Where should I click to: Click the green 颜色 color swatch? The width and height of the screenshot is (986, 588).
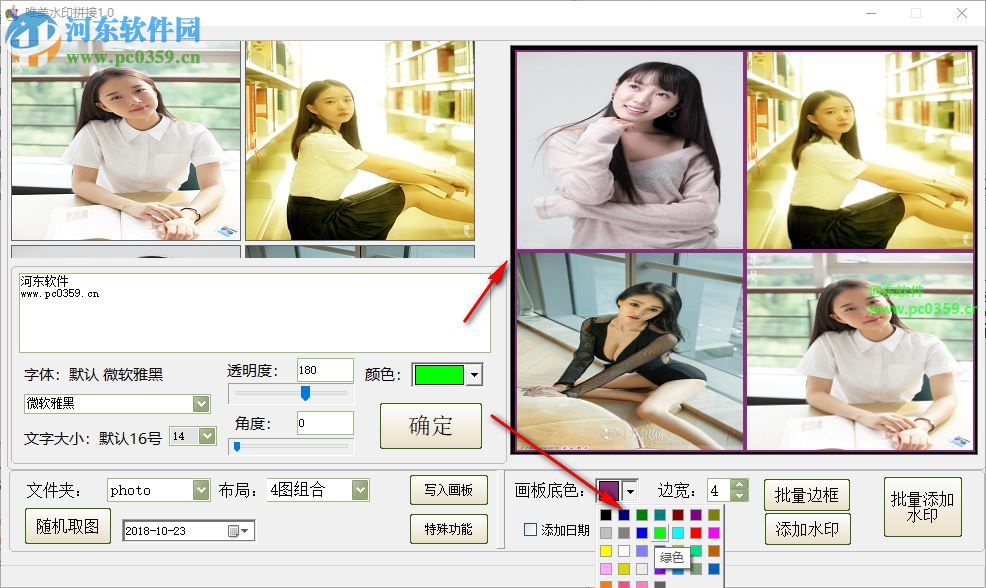(x=440, y=374)
